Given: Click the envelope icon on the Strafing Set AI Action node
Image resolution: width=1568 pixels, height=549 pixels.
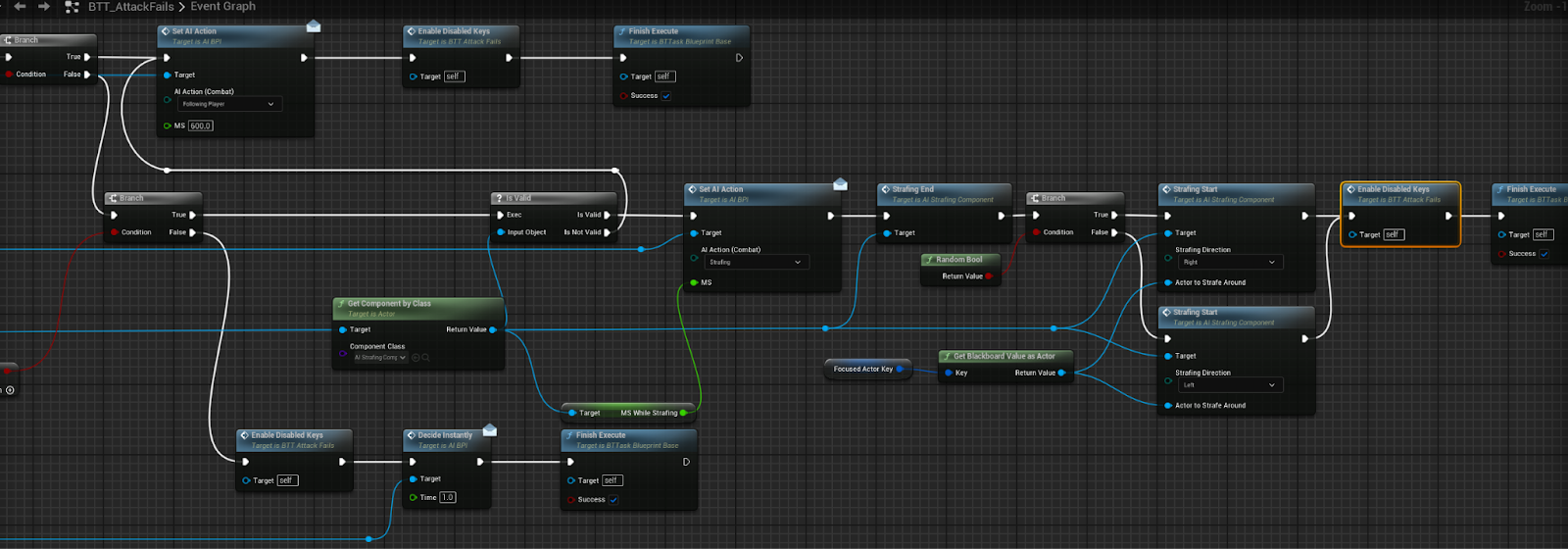Looking at the screenshot, I should click(x=840, y=184).
